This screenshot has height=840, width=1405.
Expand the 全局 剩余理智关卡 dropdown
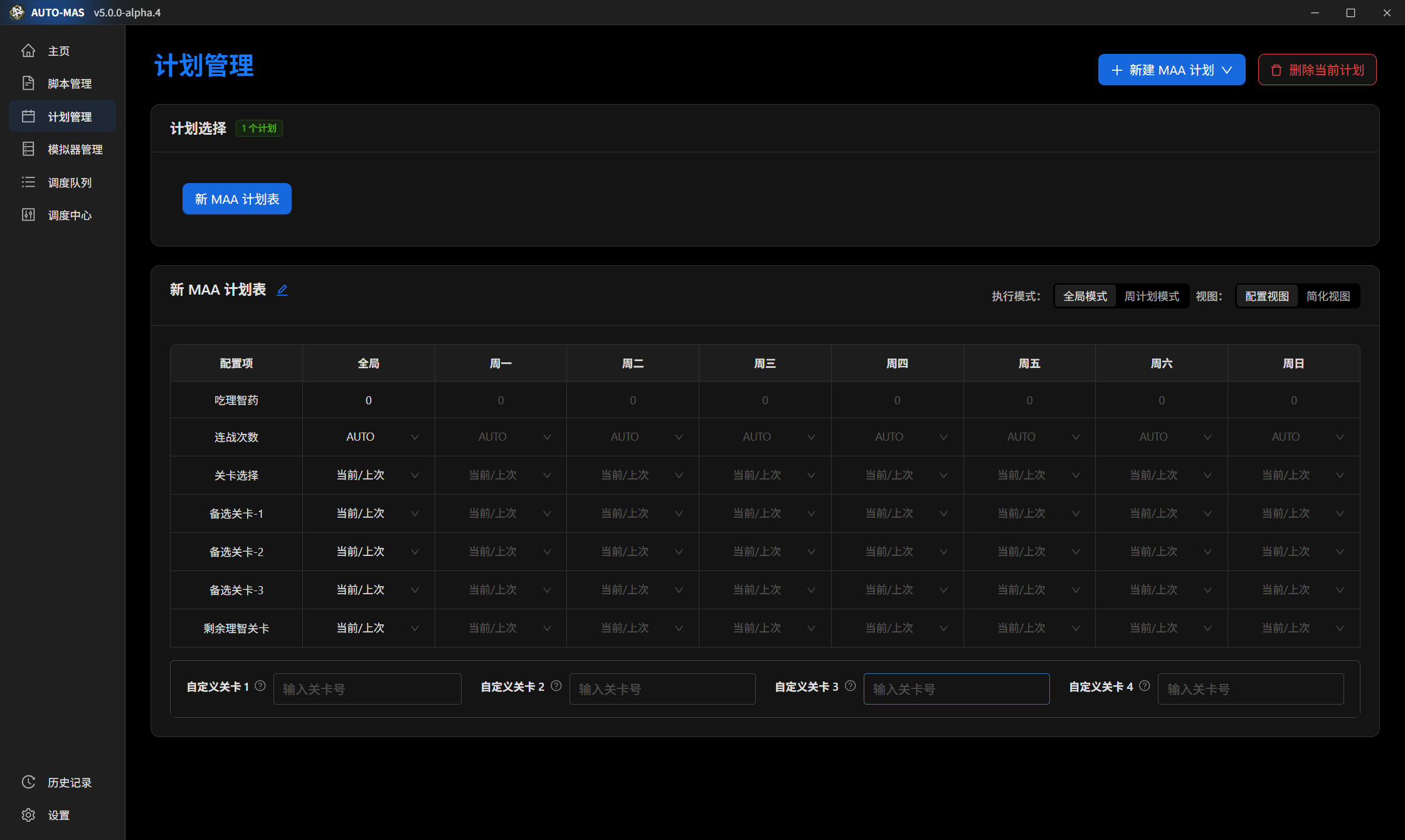tap(369, 628)
